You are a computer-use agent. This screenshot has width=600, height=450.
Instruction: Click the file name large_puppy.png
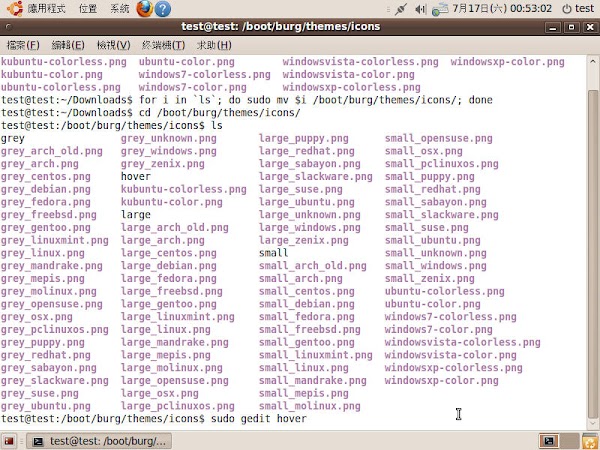click(x=303, y=139)
